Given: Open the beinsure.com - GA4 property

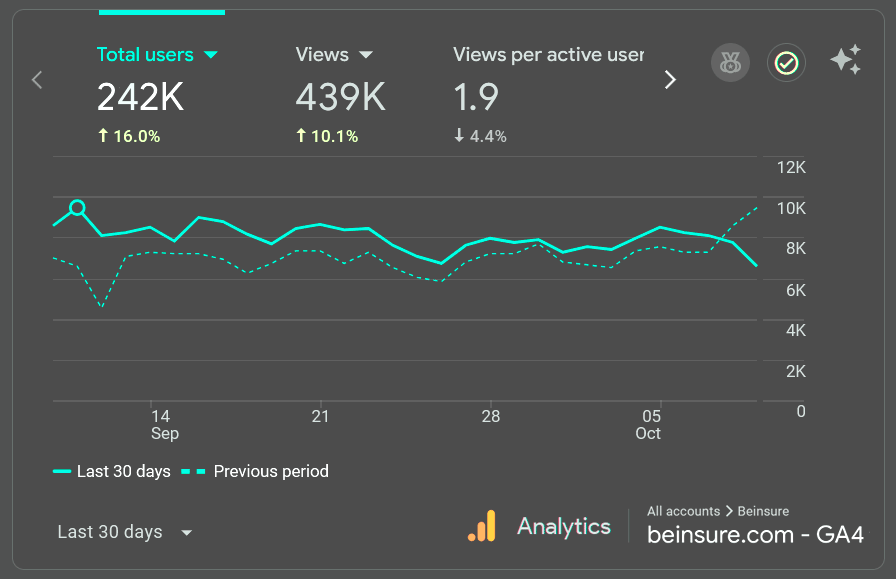Looking at the screenshot, I should tap(757, 534).
